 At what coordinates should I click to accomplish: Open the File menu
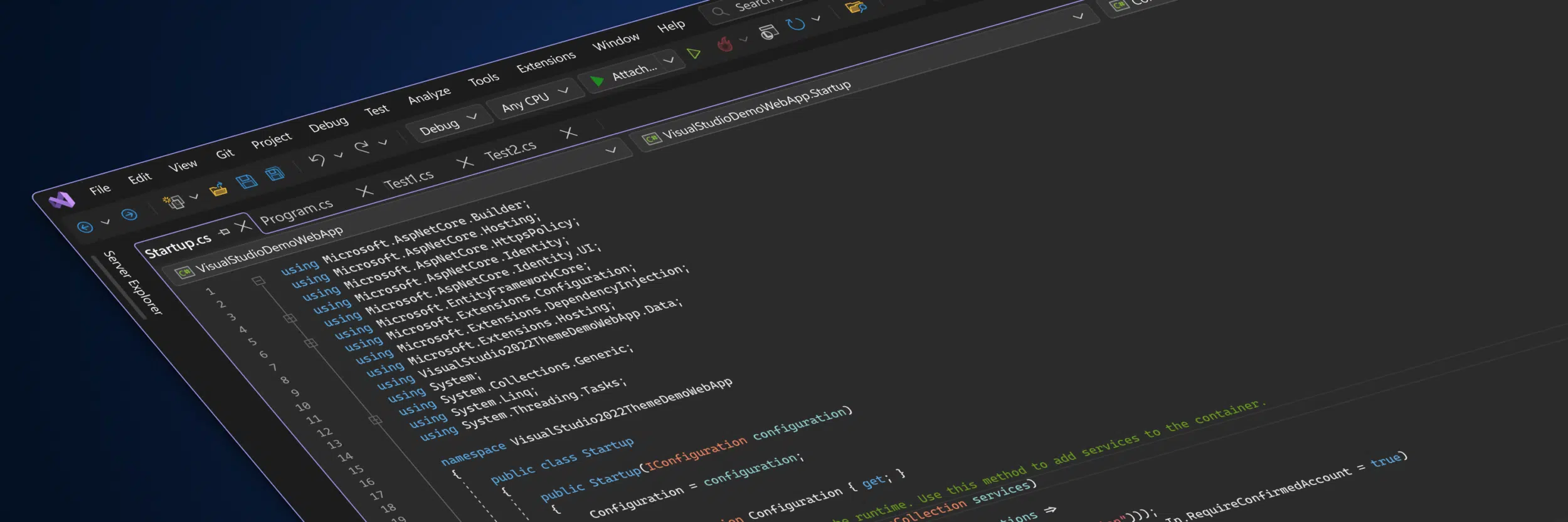point(100,189)
